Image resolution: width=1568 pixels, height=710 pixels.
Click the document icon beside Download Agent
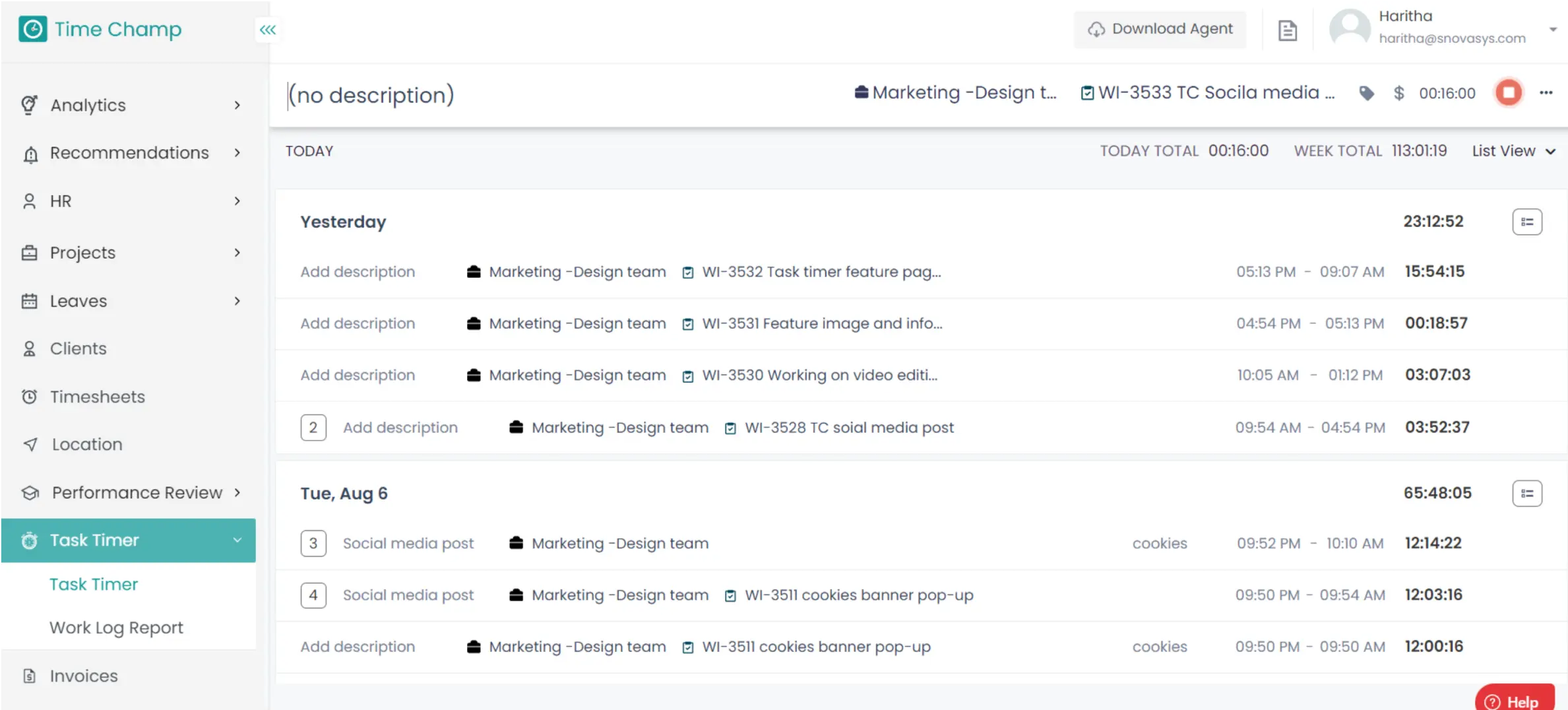pyautogui.click(x=1288, y=30)
